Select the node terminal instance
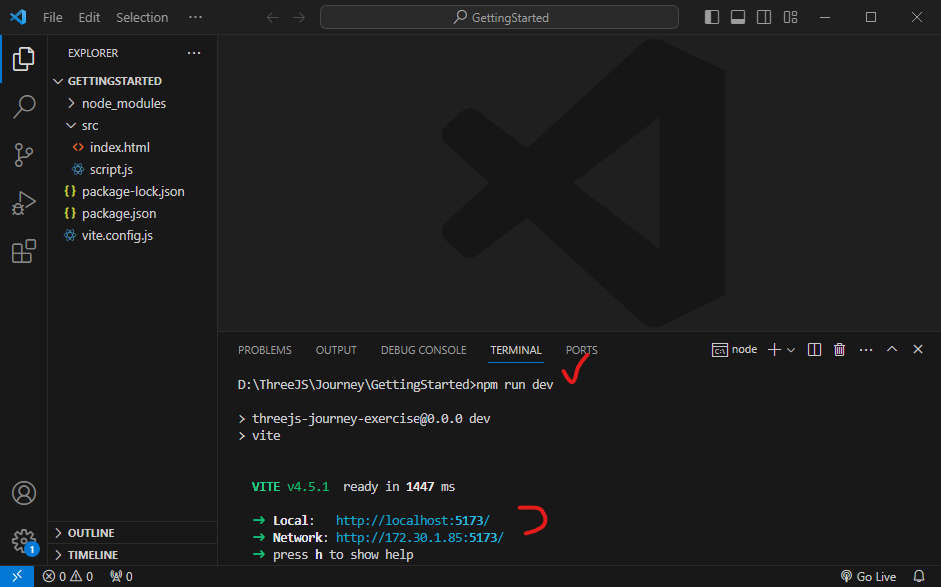The image size is (941, 587). point(735,349)
